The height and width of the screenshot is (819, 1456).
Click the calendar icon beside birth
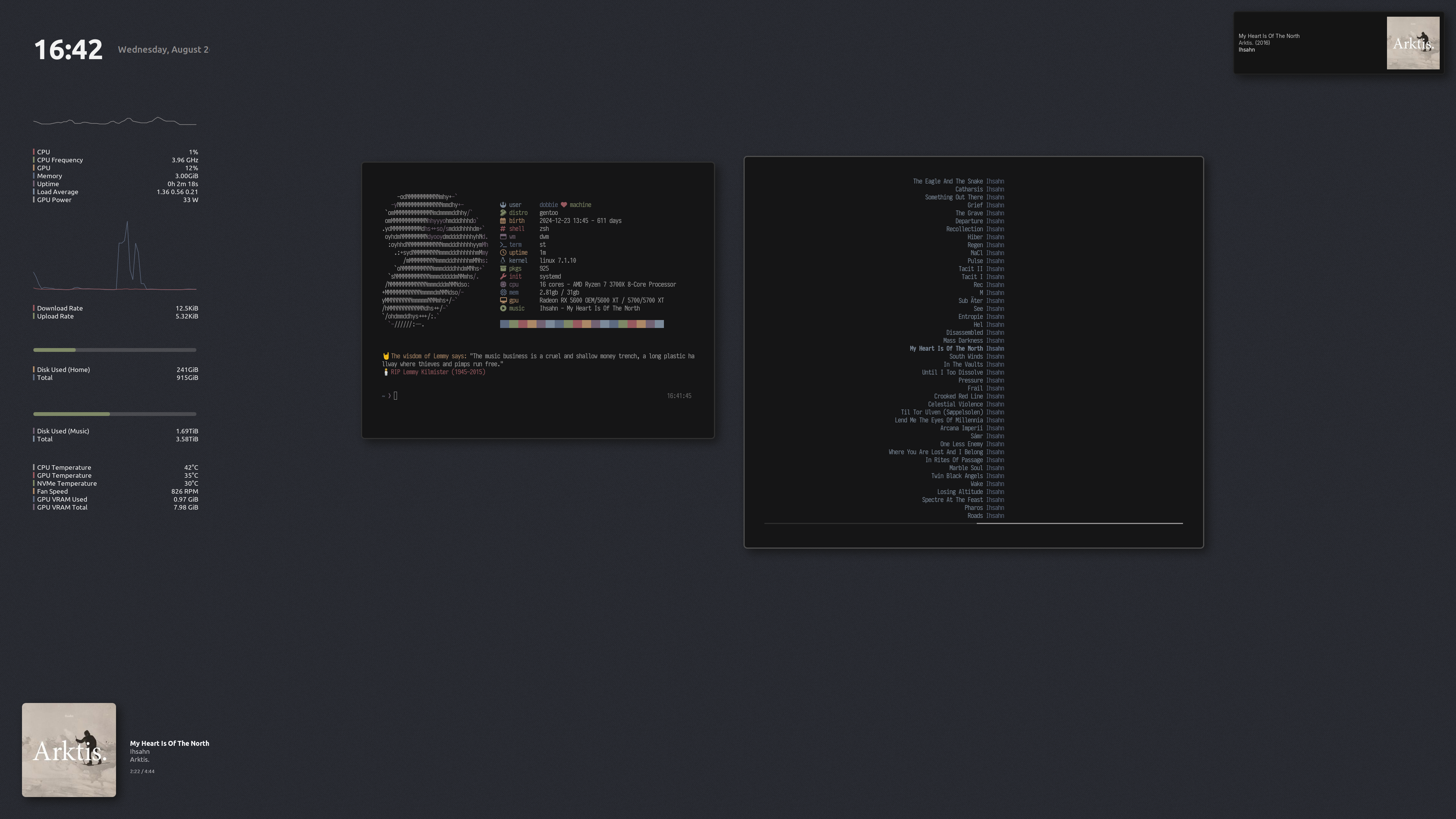coord(502,220)
